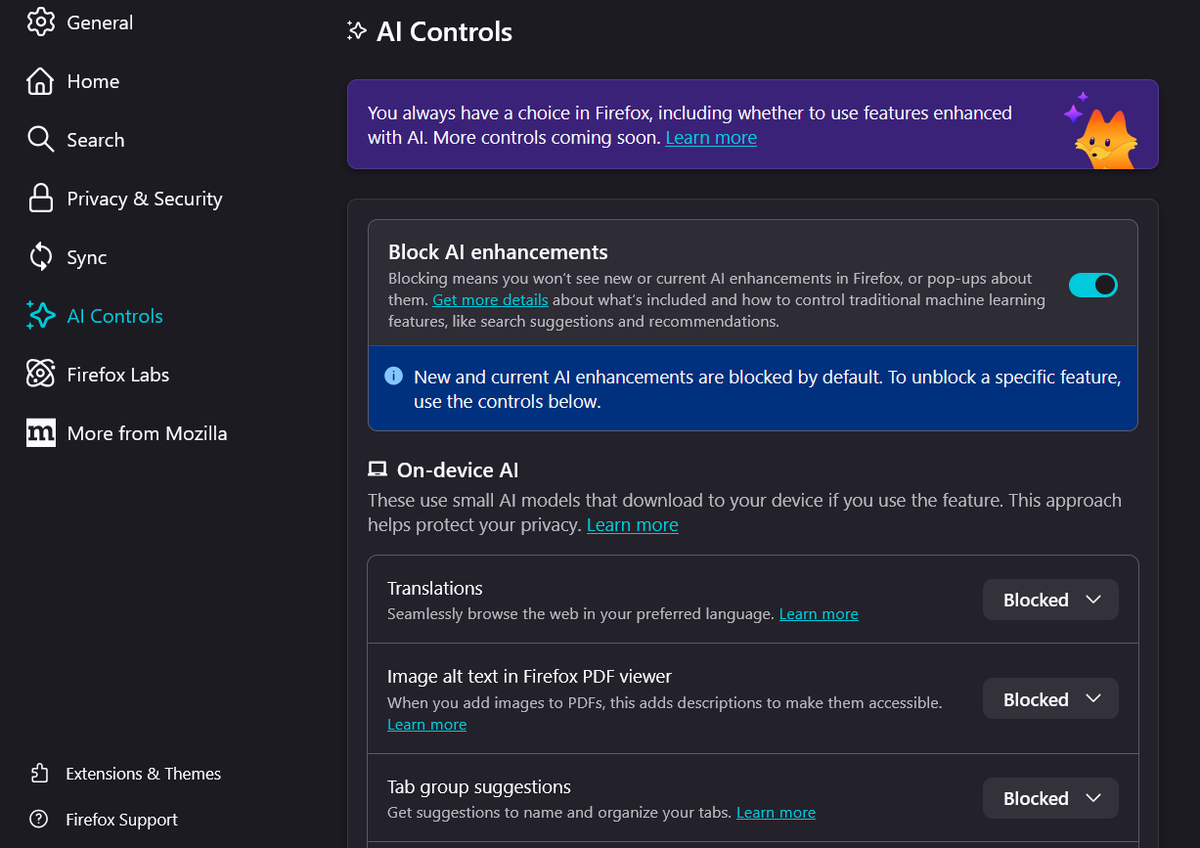Click the Extensions & Themes puzzle icon
Screen dimensions: 1200x848
click(41, 773)
